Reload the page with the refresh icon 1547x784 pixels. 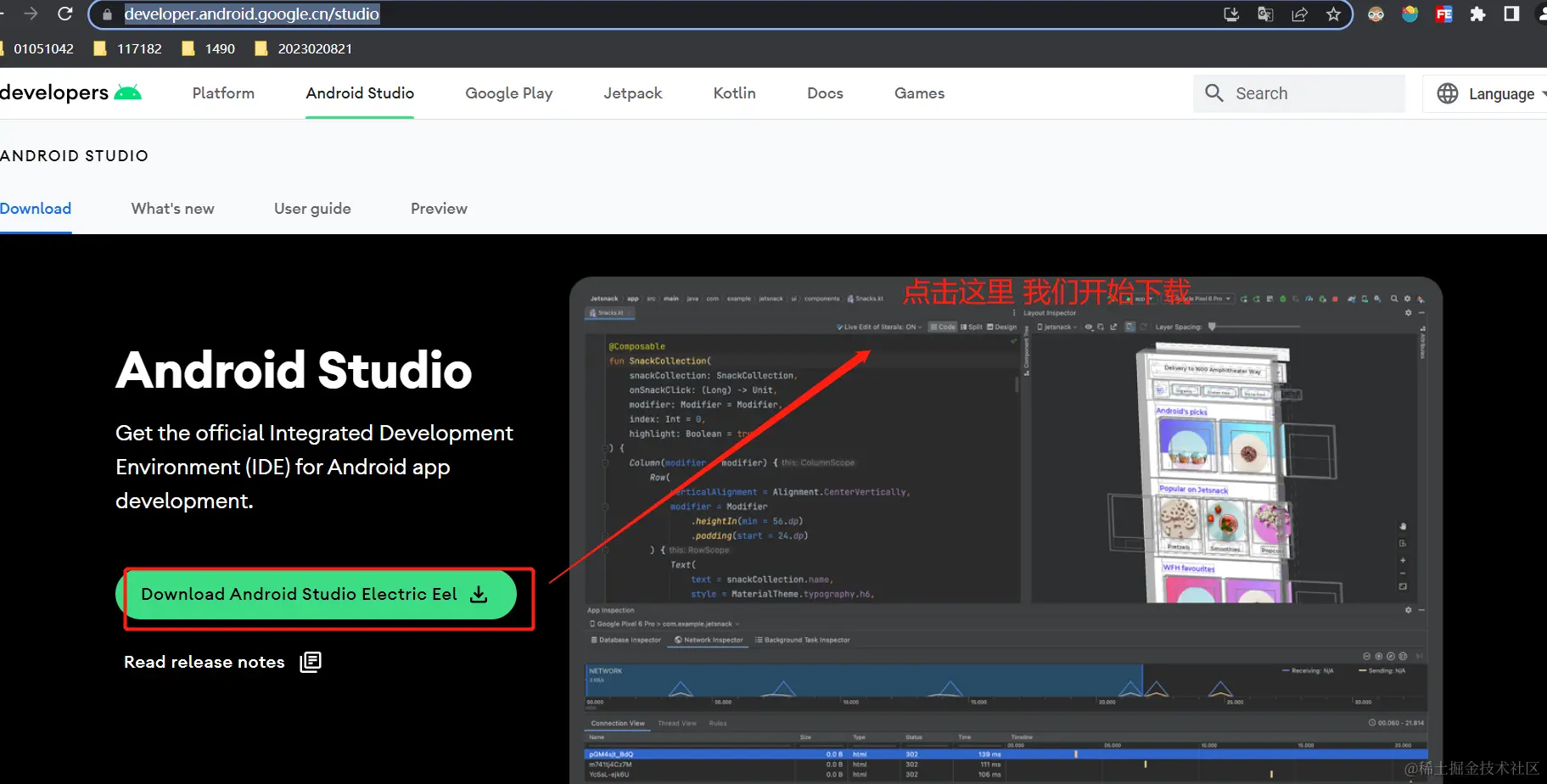click(x=65, y=14)
